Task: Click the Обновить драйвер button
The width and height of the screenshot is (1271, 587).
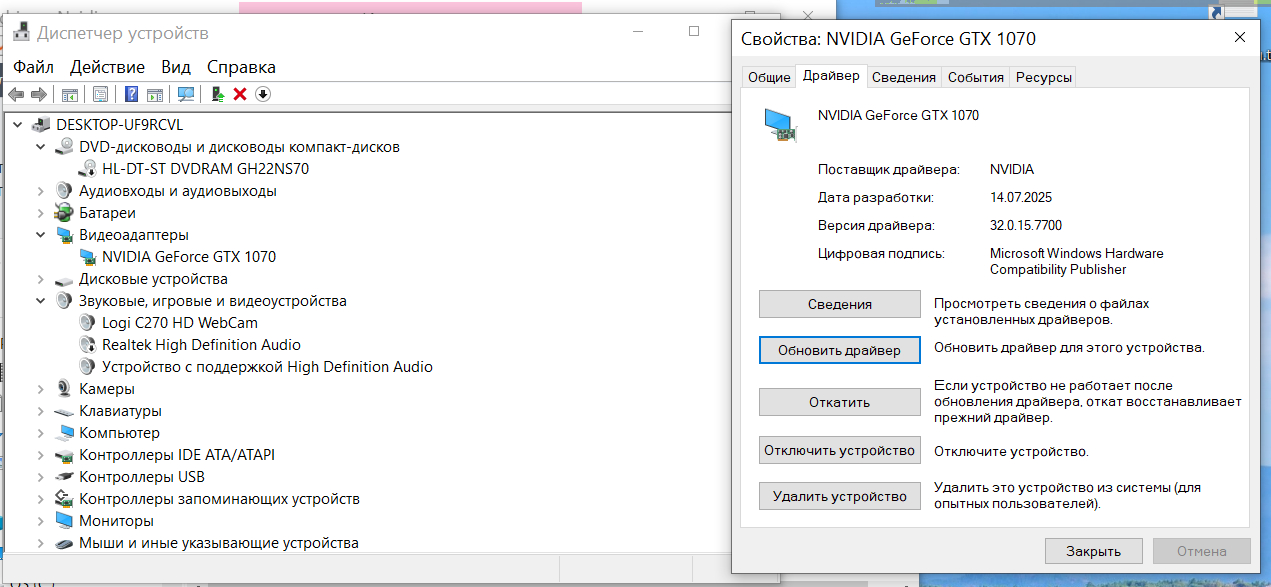Action: tap(839, 350)
